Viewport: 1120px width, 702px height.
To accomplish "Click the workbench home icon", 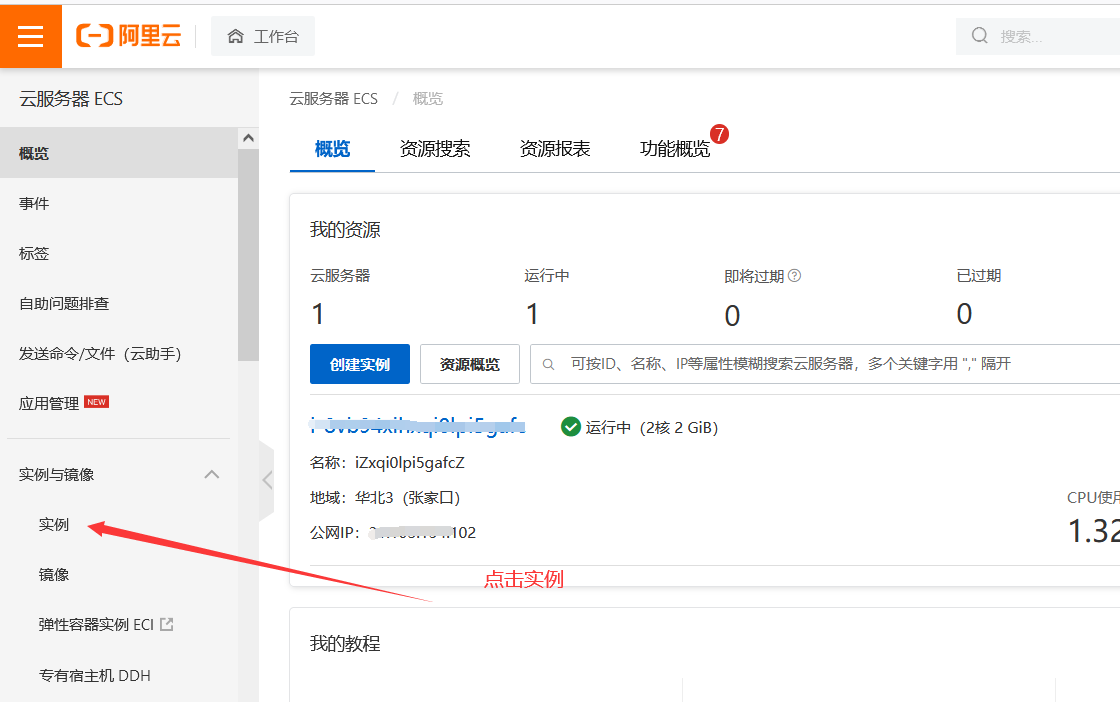I will coord(236,36).
